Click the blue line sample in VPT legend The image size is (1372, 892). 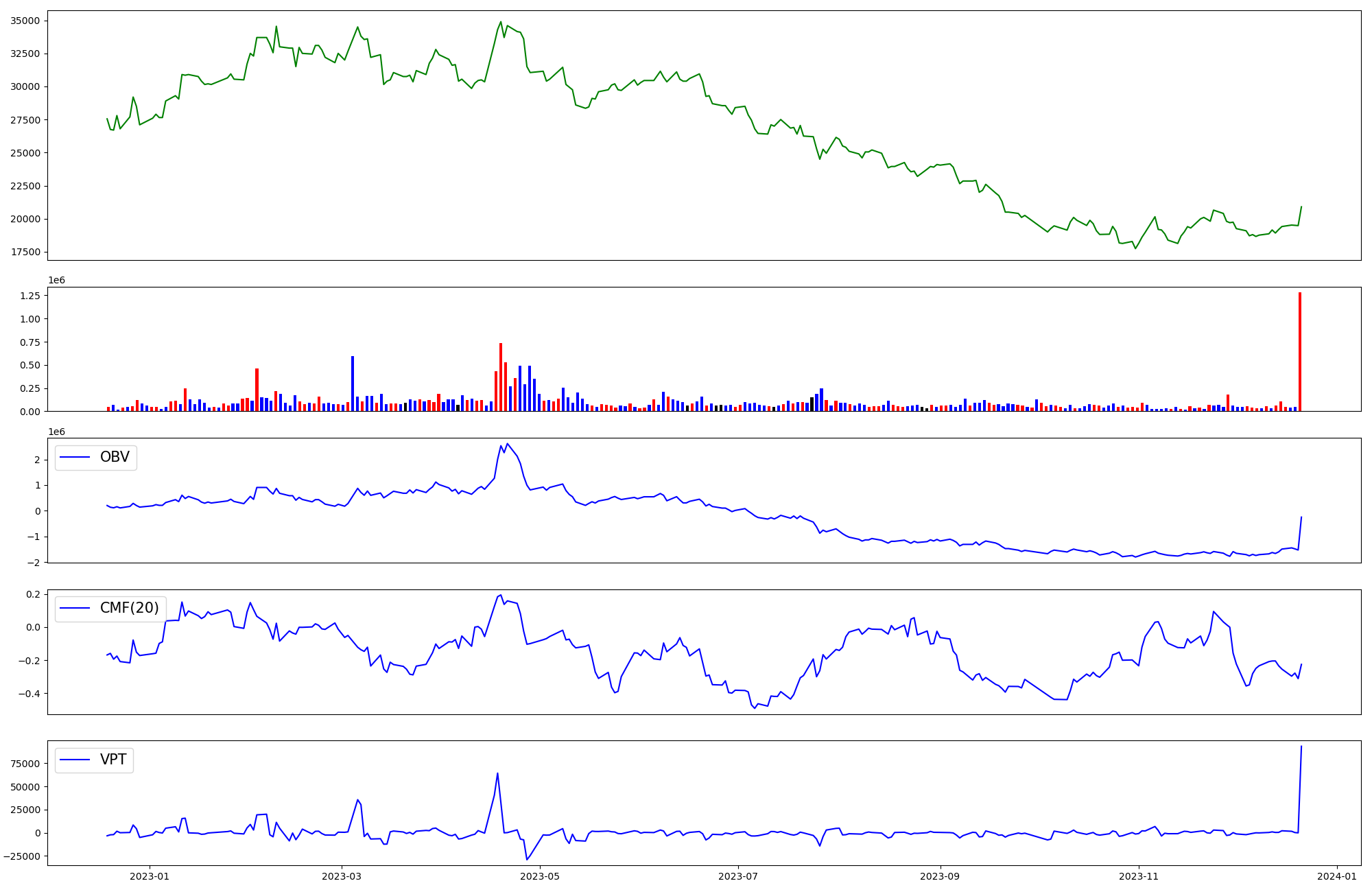click(75, 760)
